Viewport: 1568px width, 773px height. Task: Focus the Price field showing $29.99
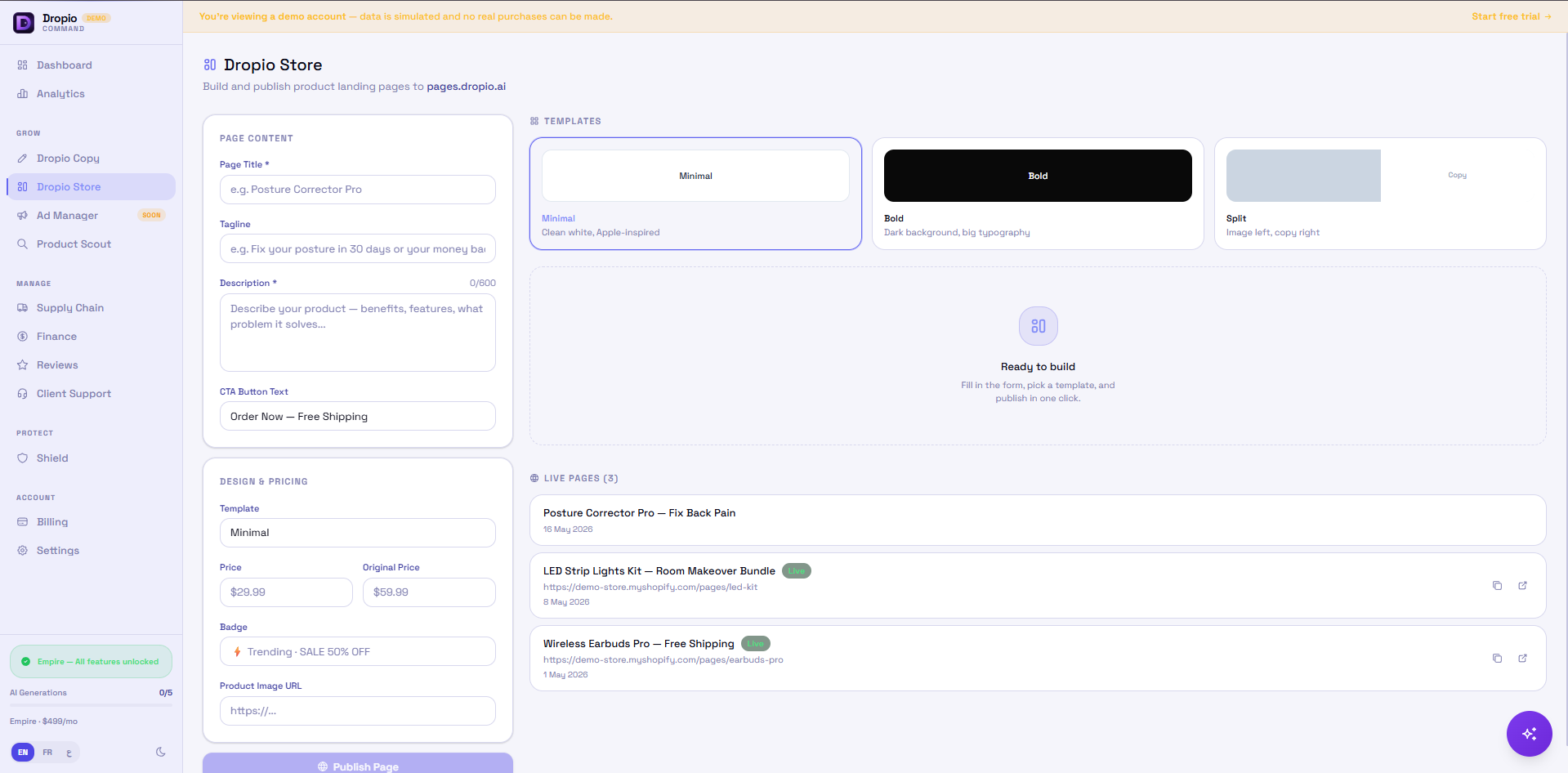click(x=286, y=592)
